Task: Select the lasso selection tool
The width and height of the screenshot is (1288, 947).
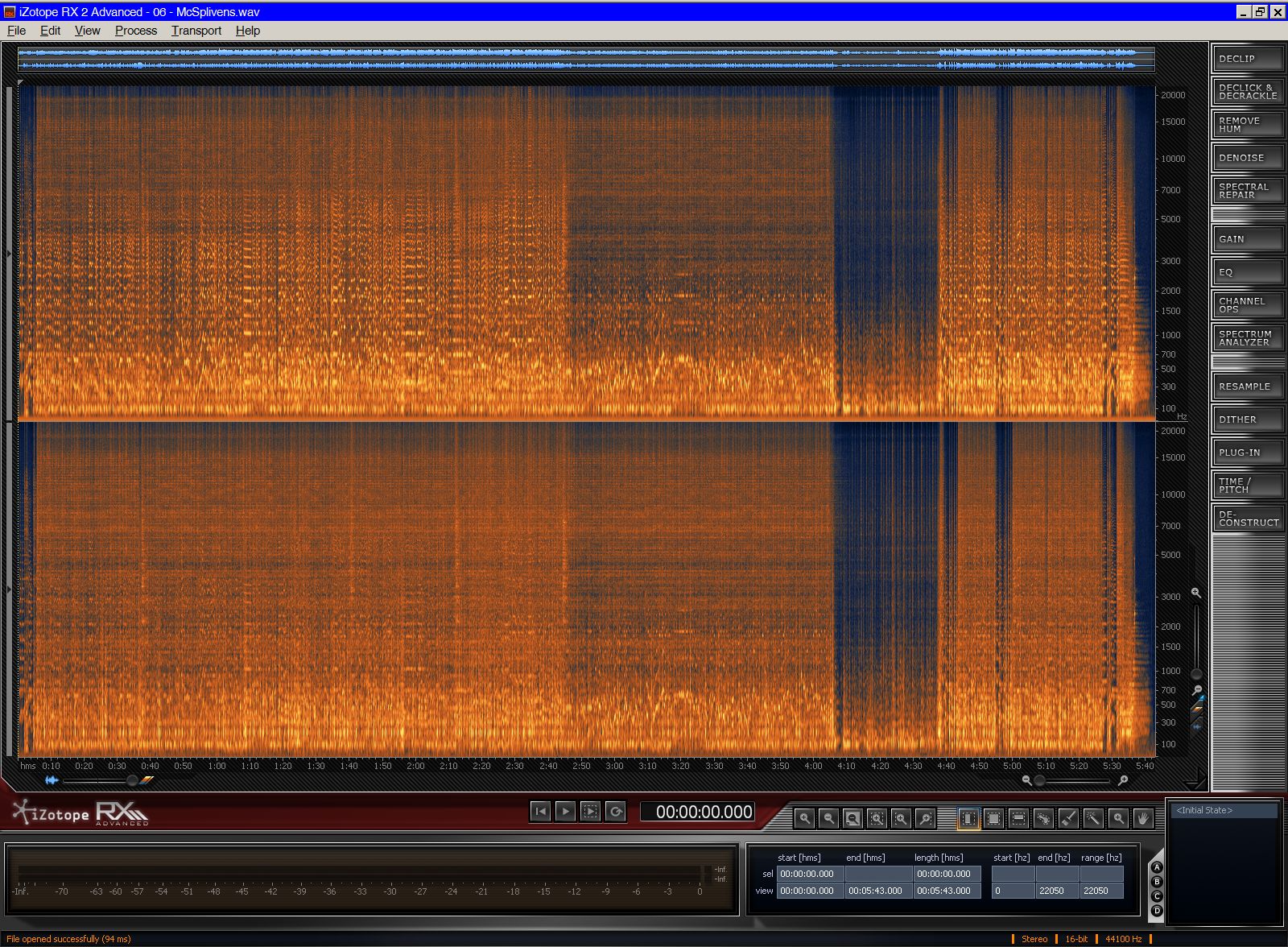Action: (x=1043, y=818)
